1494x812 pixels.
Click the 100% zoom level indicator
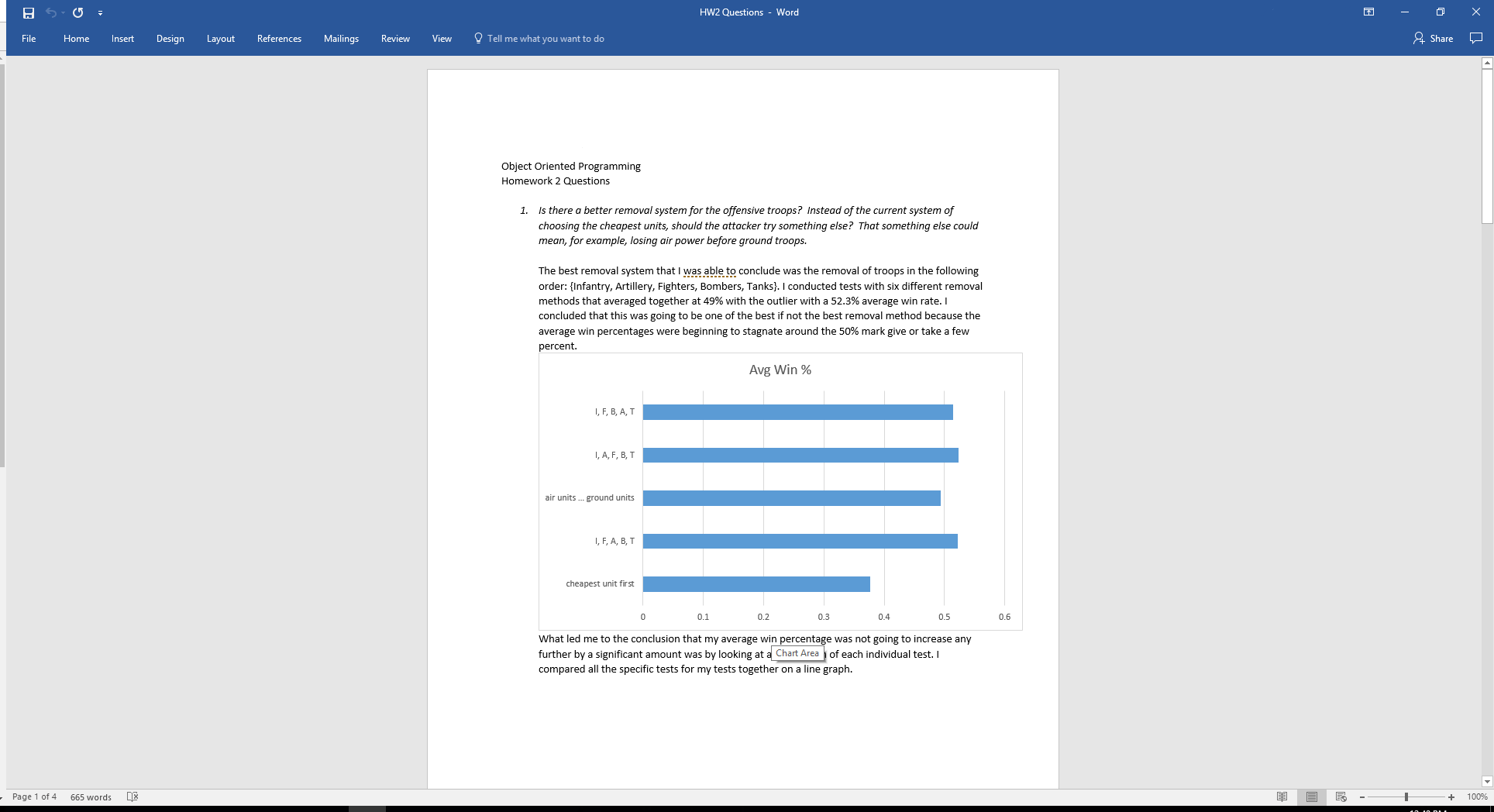coord(1477,797)
